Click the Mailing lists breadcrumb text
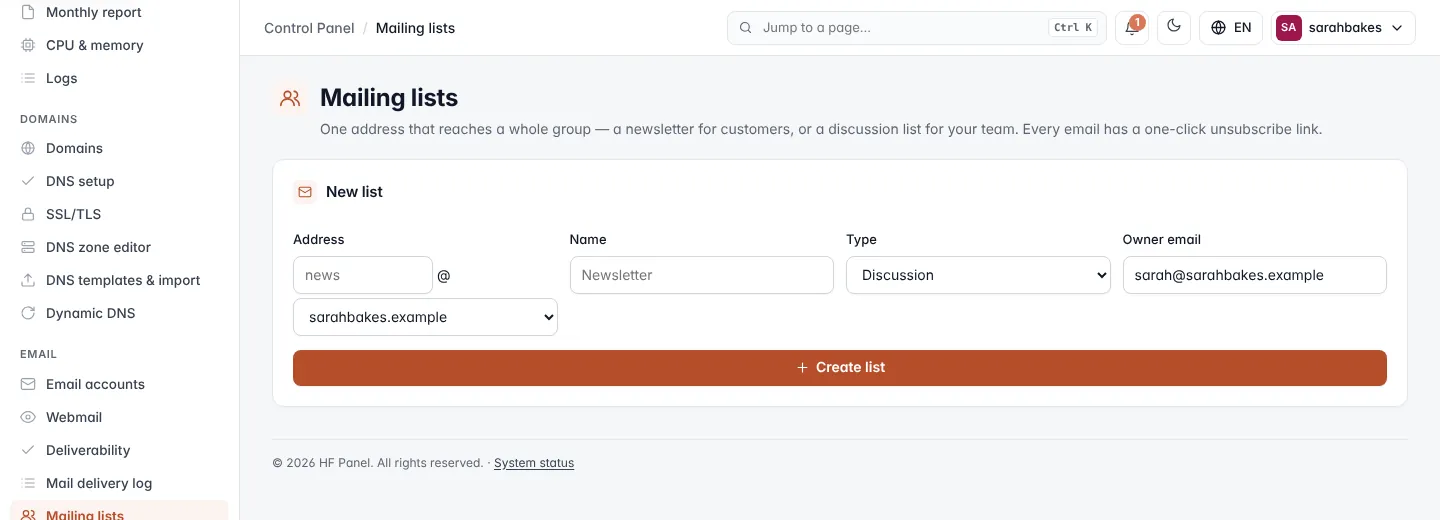This screenshot has height=520, width=1440. point(415,28)
